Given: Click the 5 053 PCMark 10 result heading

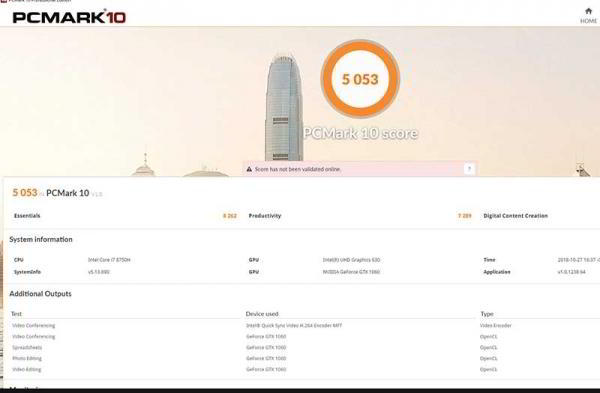Looking at the screenshot, I should [57, 193].
